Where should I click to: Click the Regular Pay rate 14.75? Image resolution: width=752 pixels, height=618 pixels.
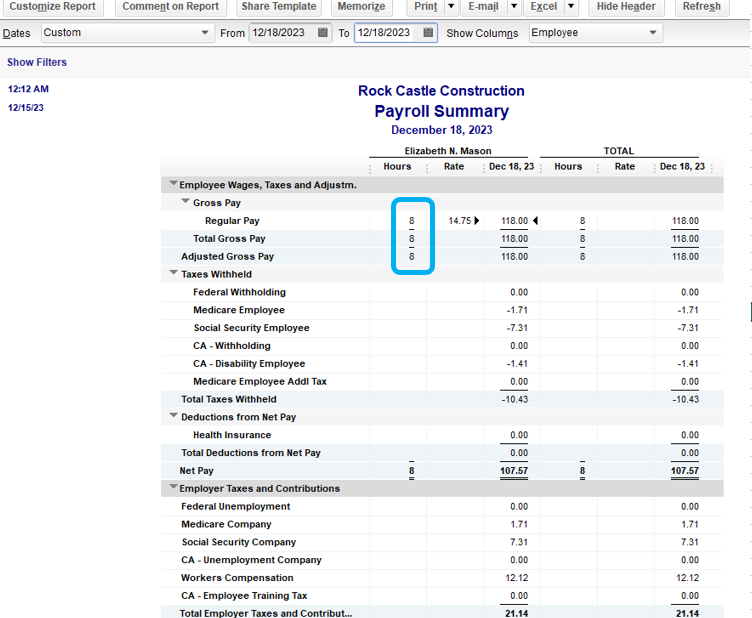coord(459,221)
